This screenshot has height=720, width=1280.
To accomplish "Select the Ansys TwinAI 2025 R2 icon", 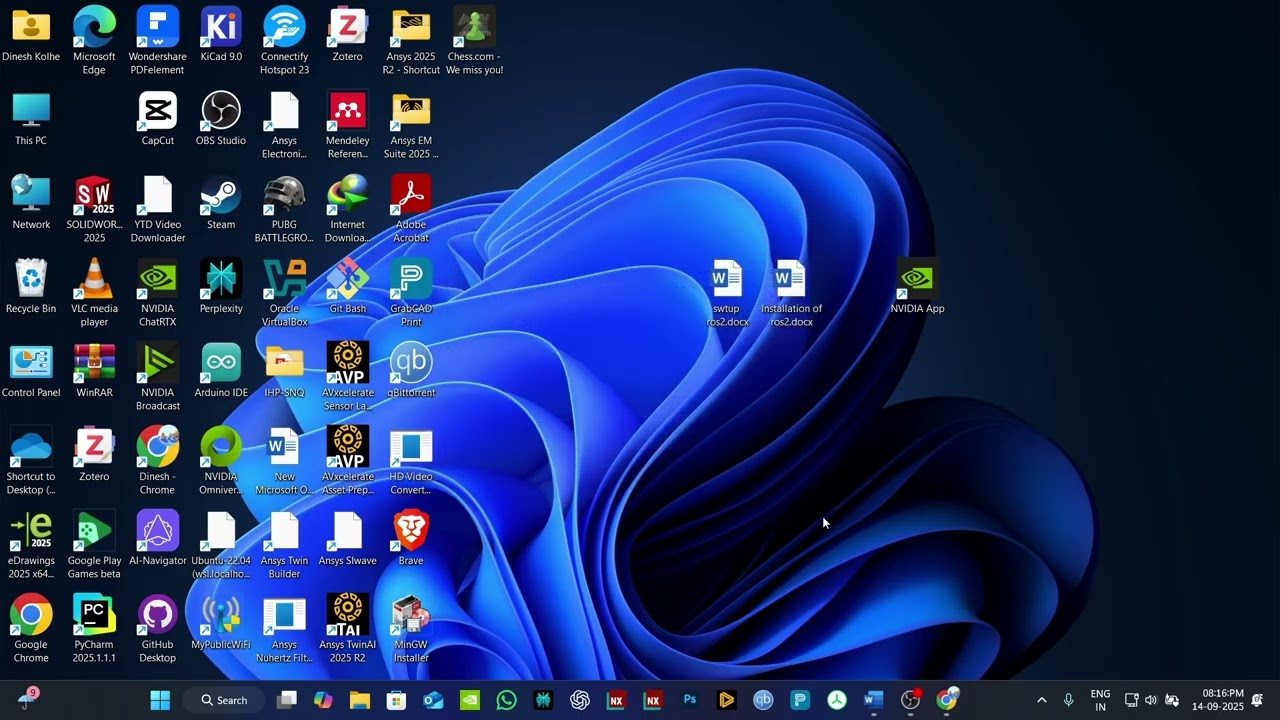I will pos(347,630).
